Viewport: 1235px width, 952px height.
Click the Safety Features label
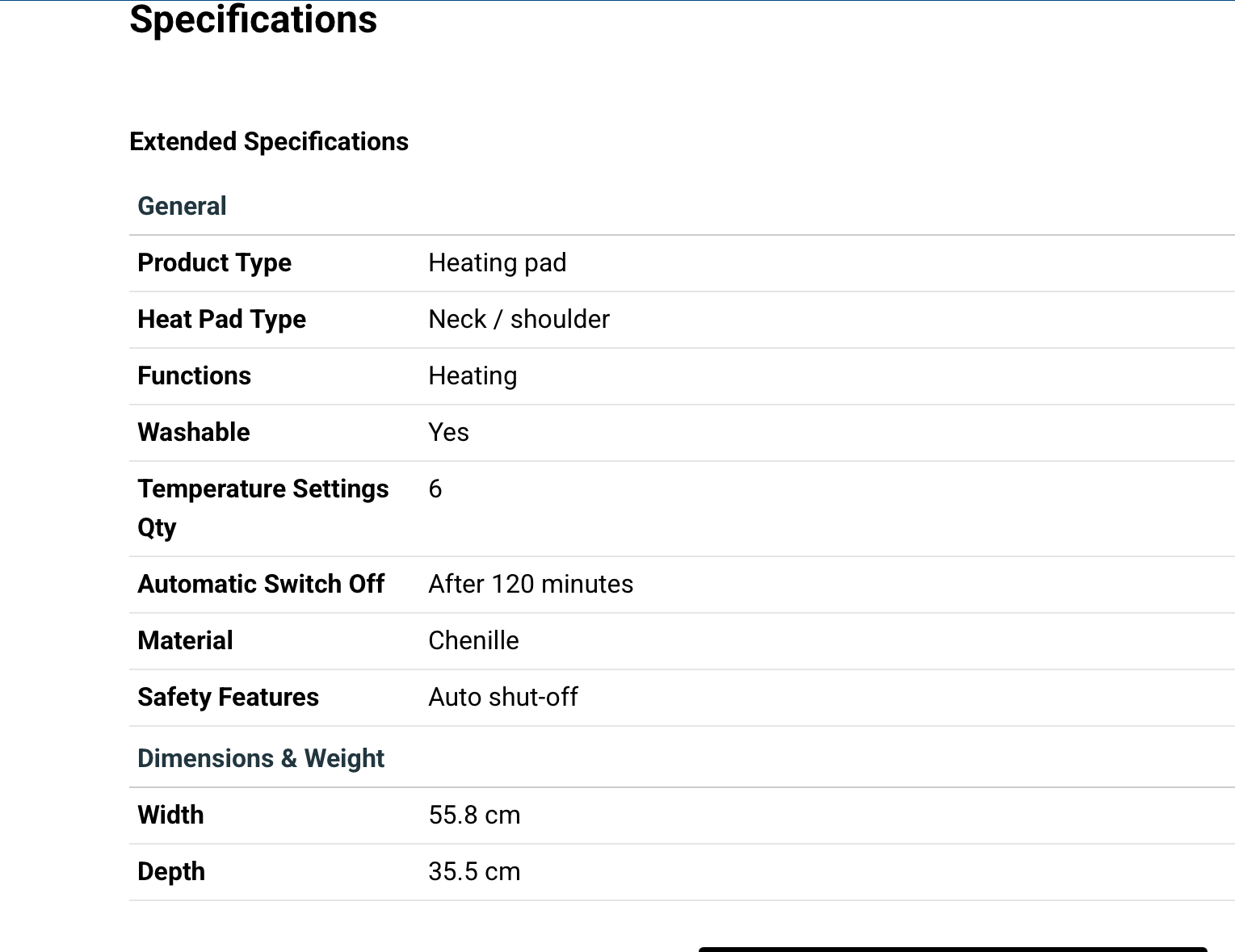click(x=228, y=697)
